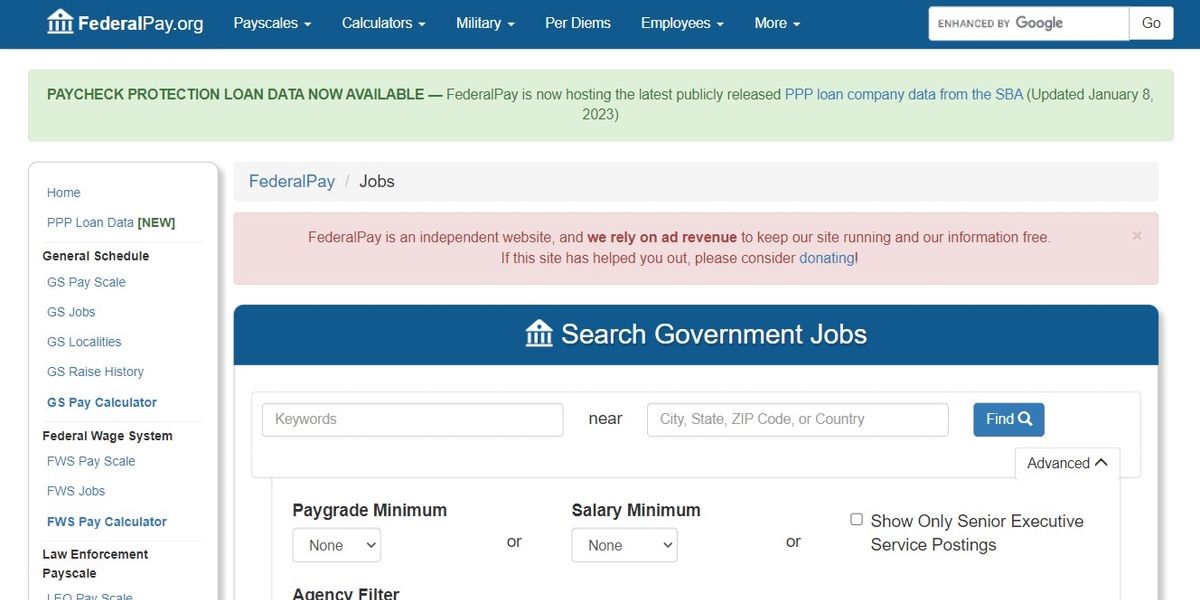1200x600 pixels.
Task: Expand the Employees menu
Action: click(682, 23)
